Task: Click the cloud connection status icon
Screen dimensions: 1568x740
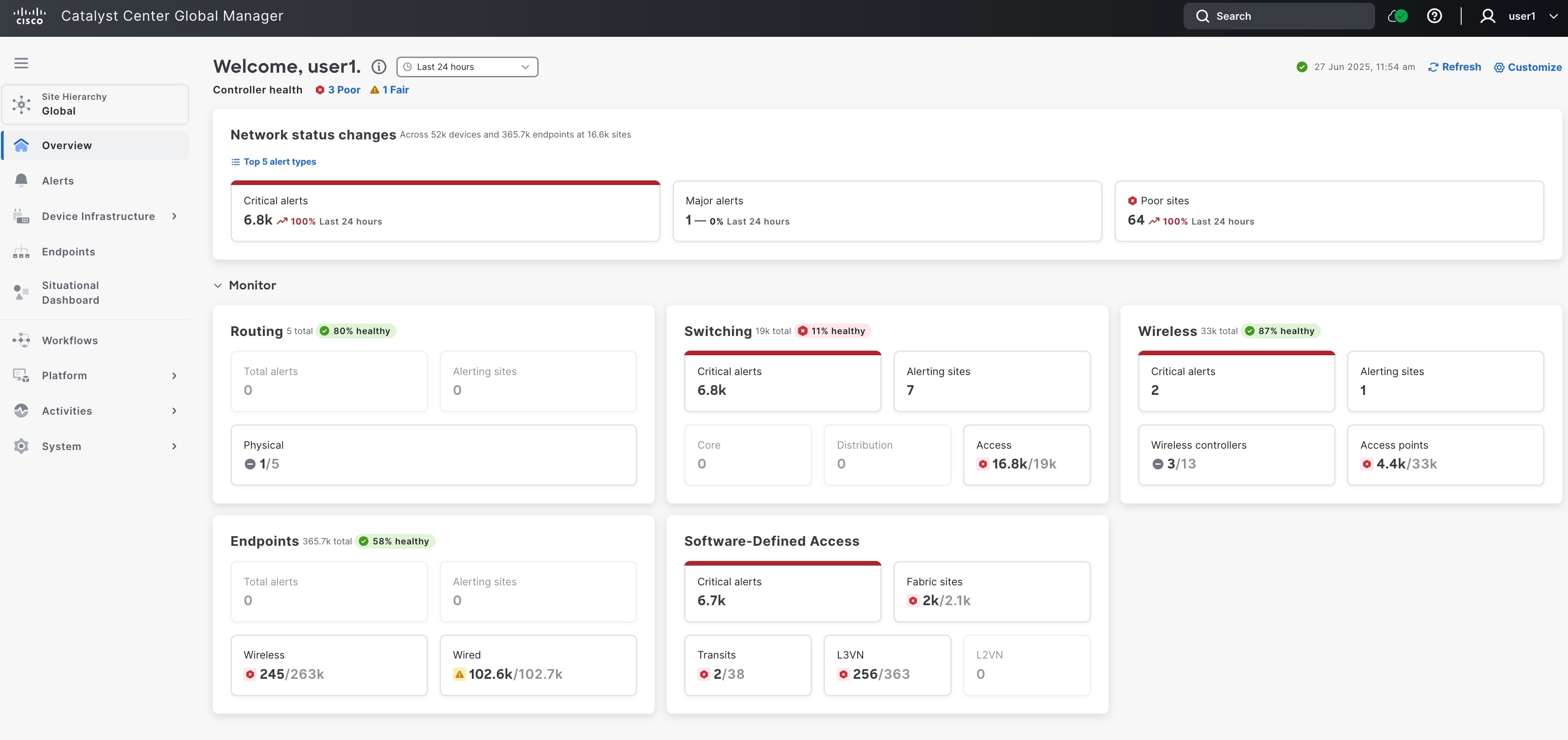Action: pos(1398,17)
